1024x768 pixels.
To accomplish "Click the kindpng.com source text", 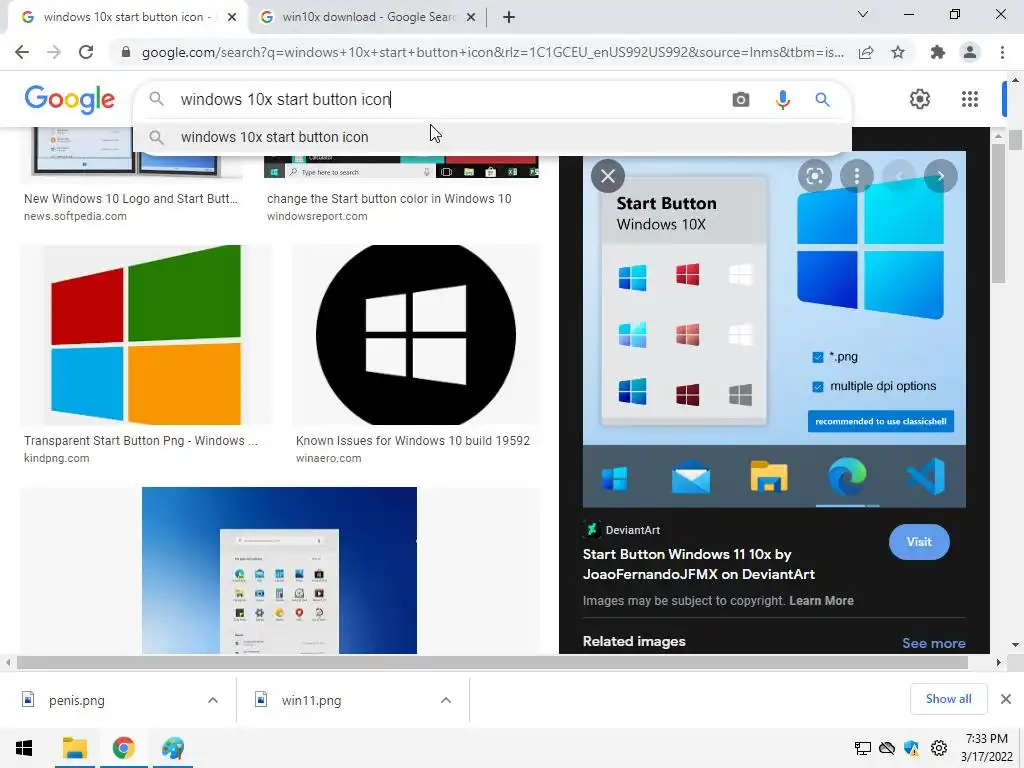I will coord(57,458).
